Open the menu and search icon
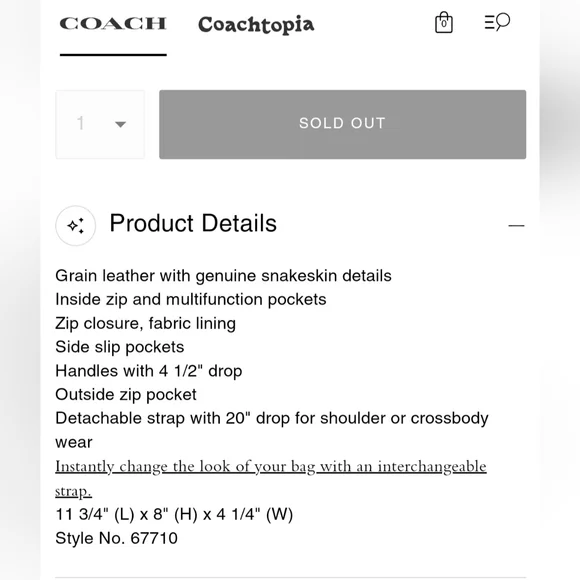580x580 pixels. pyautogui.click(x=497, y=22)
